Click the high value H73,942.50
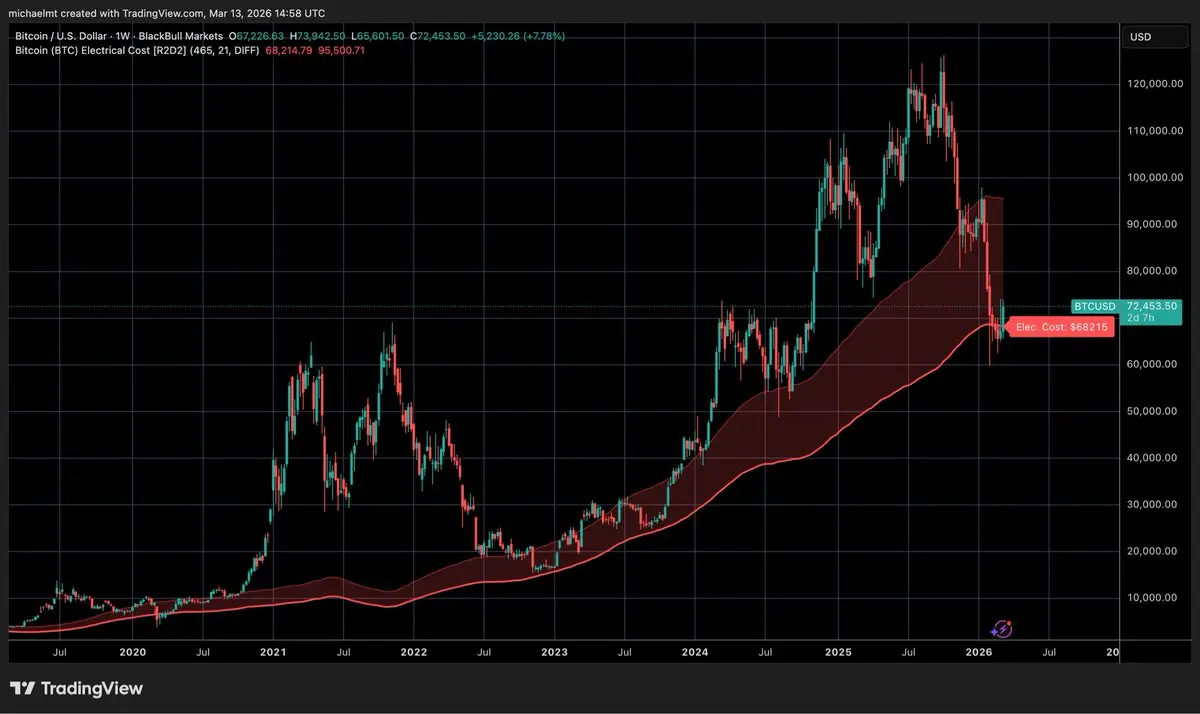1200x714 pixels. (319, 36)
